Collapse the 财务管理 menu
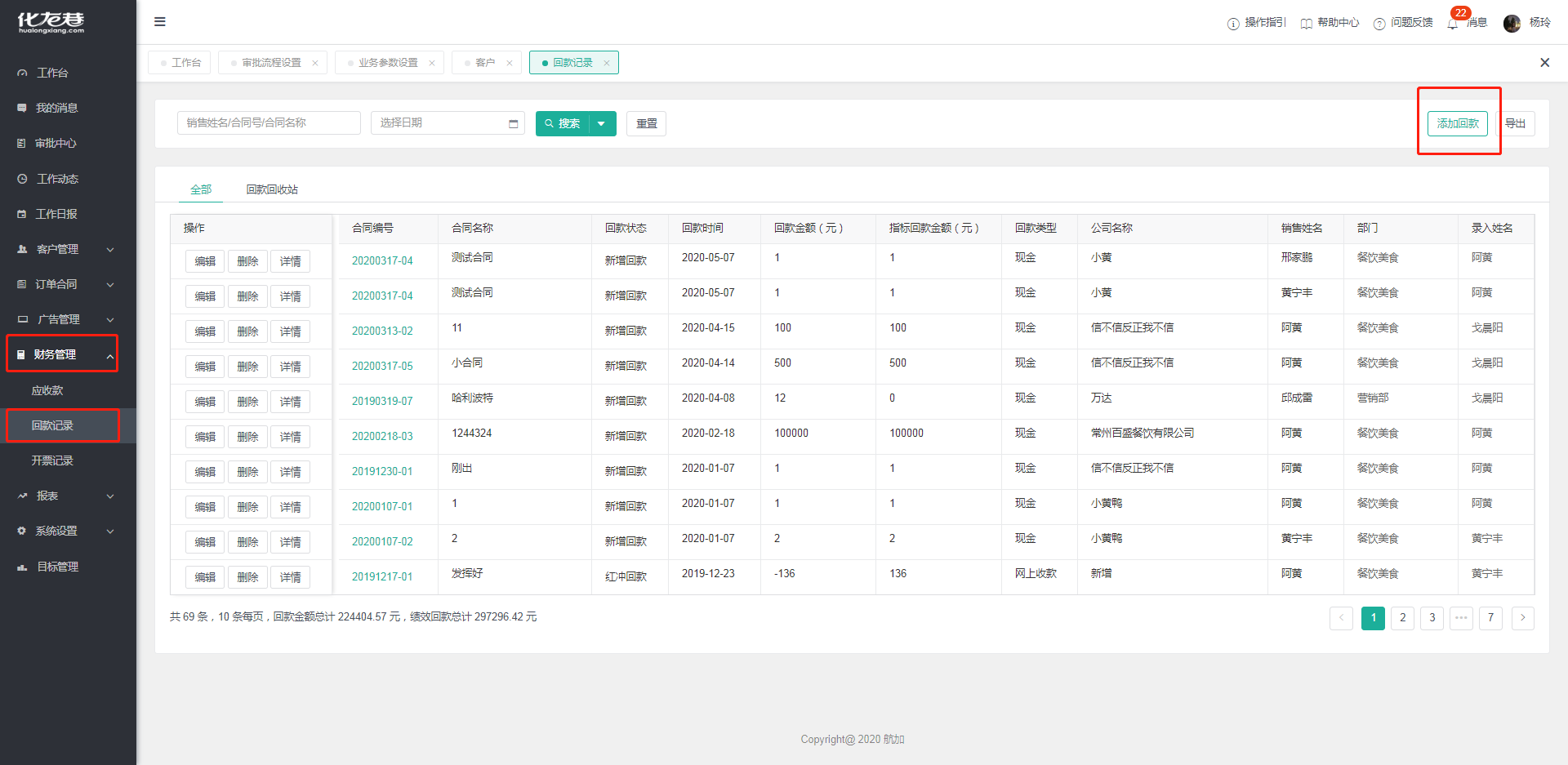1568x765 pixels. [x=68, y=354]
